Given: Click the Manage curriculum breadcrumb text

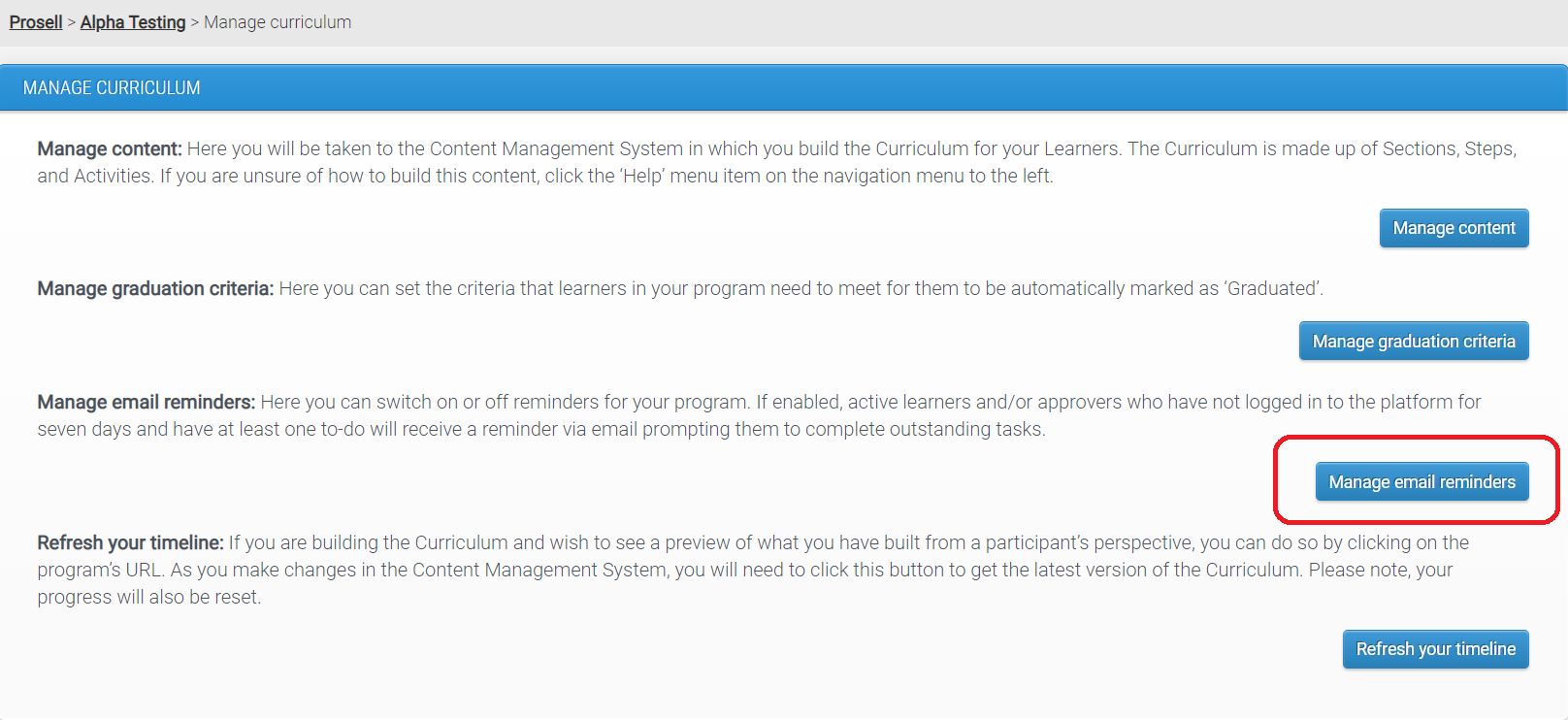Looking at the screenshot, I should pos(278,22).
